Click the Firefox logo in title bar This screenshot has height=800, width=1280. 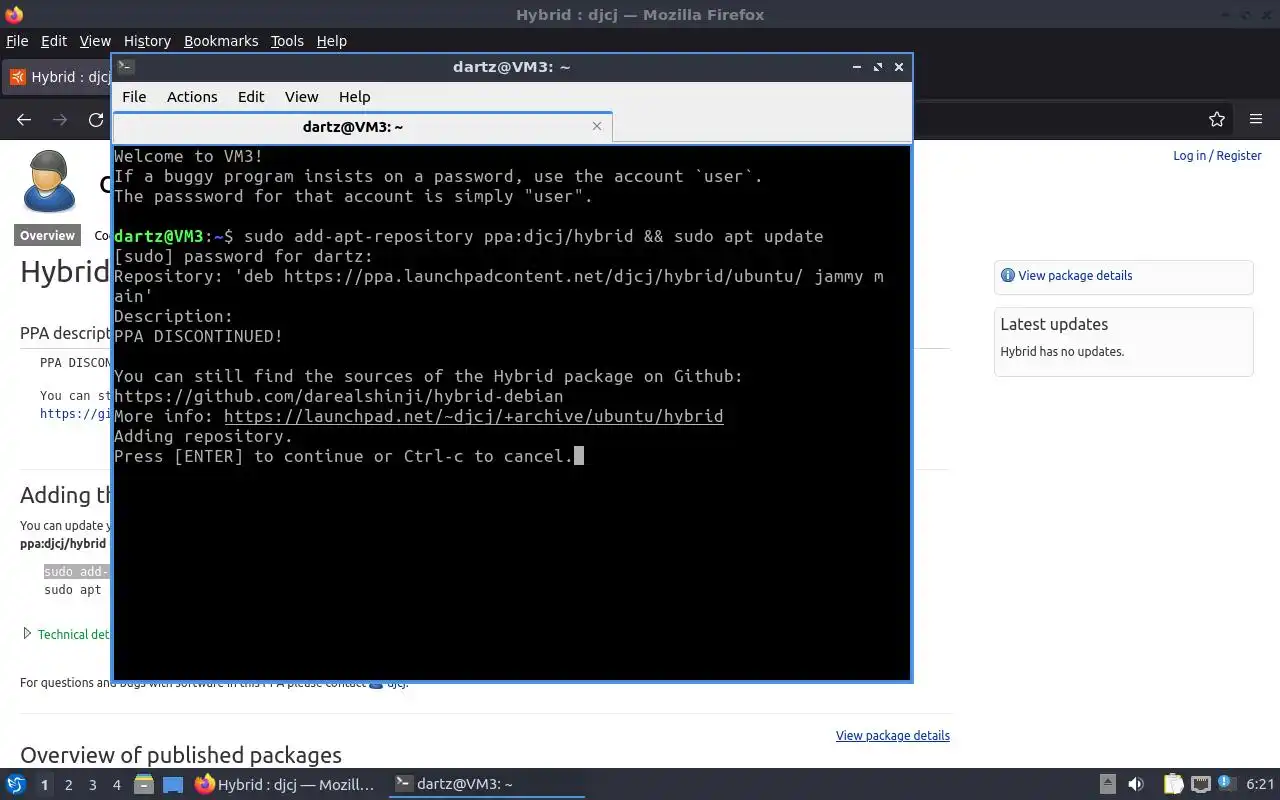(13, 14)
